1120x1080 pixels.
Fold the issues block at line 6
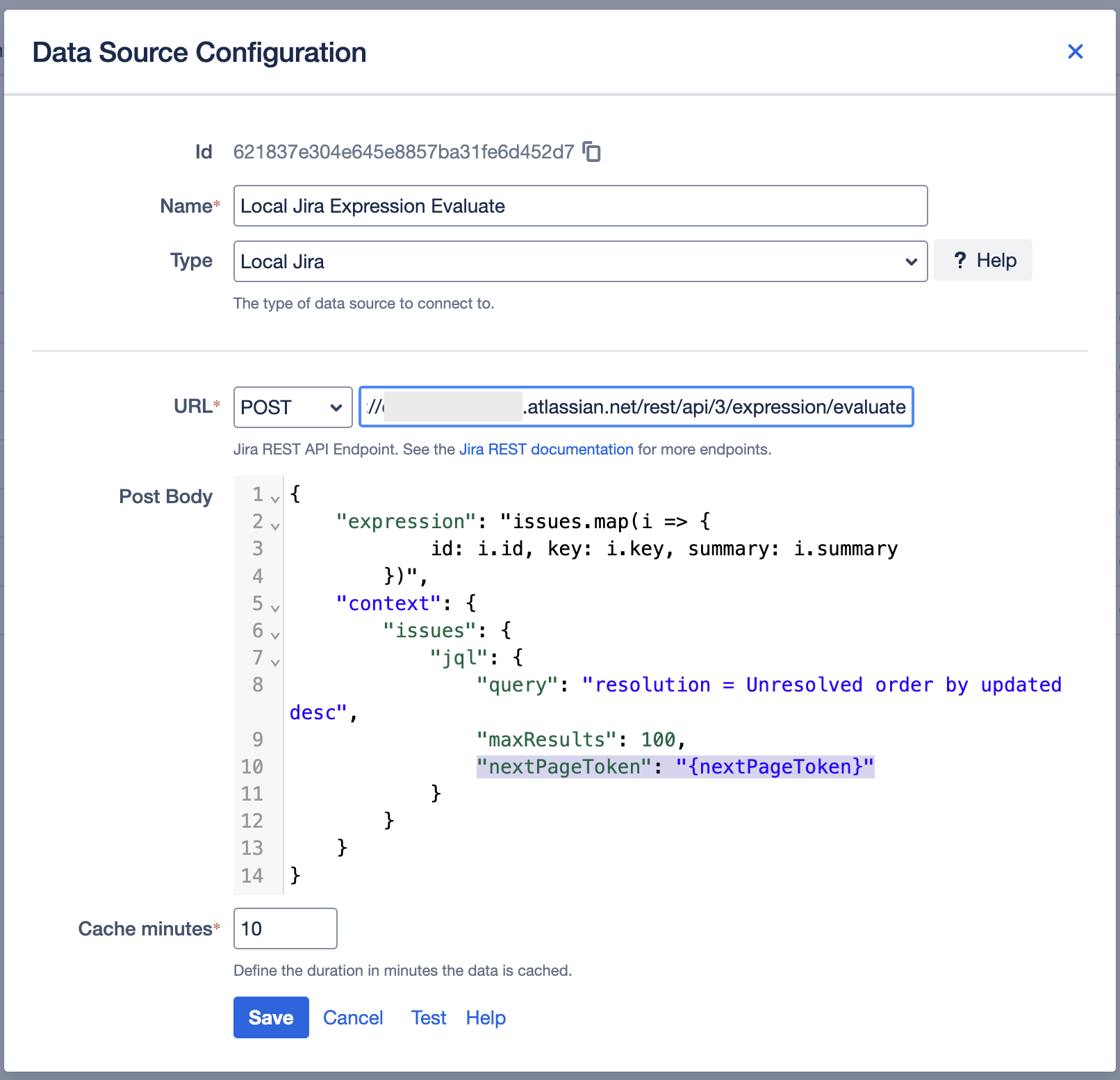[275, 635]
